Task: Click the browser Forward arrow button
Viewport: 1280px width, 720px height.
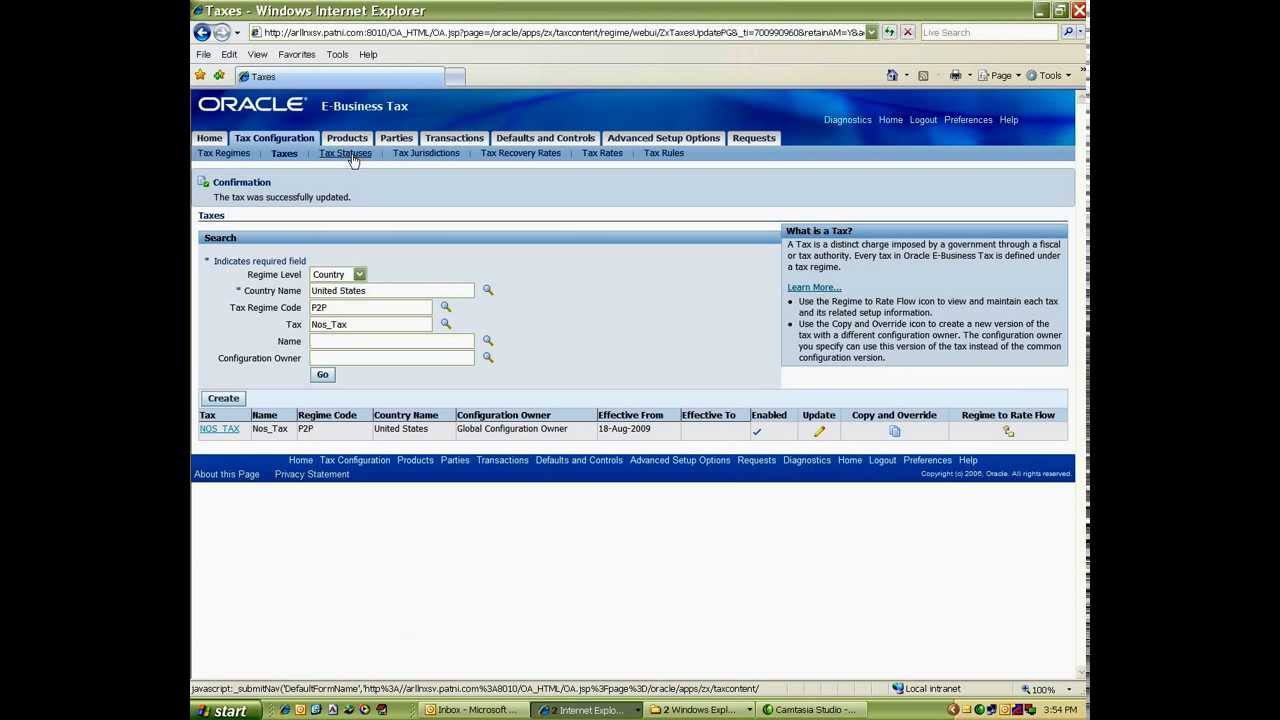Action: (222, 32)
